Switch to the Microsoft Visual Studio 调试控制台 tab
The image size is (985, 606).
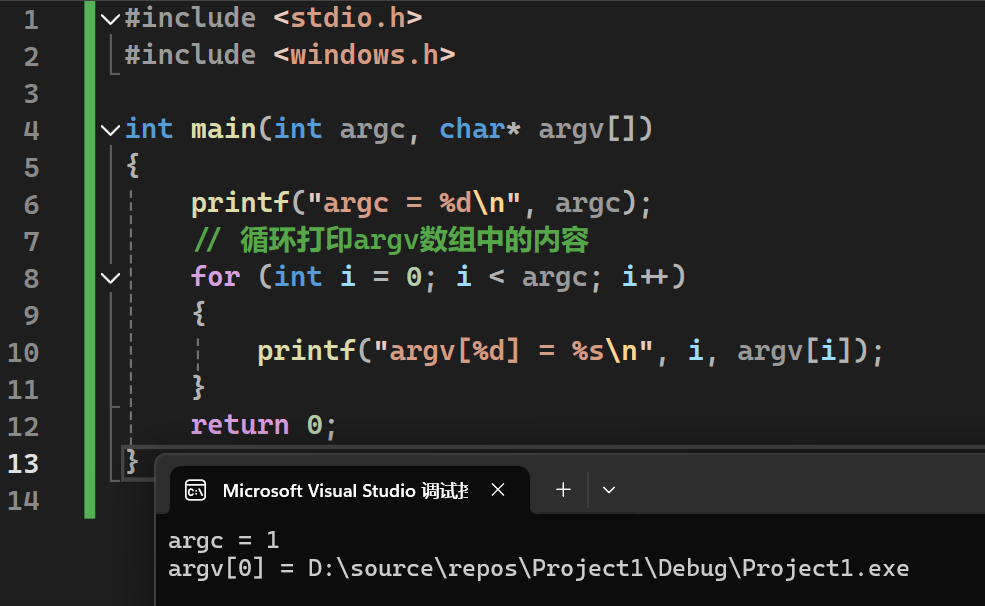(x=345, y=490)
